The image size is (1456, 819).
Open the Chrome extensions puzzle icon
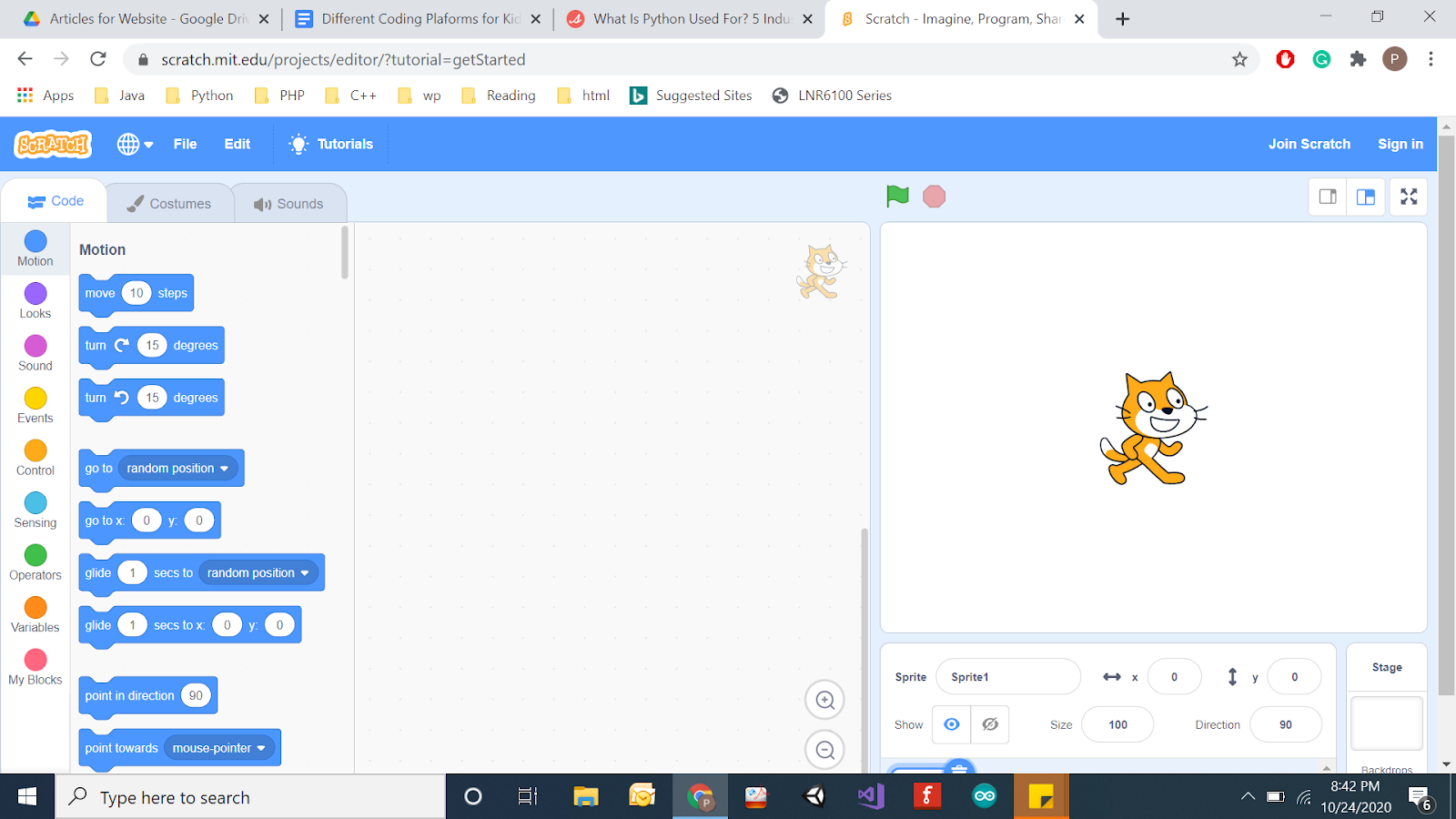[x=1358, y=59]
